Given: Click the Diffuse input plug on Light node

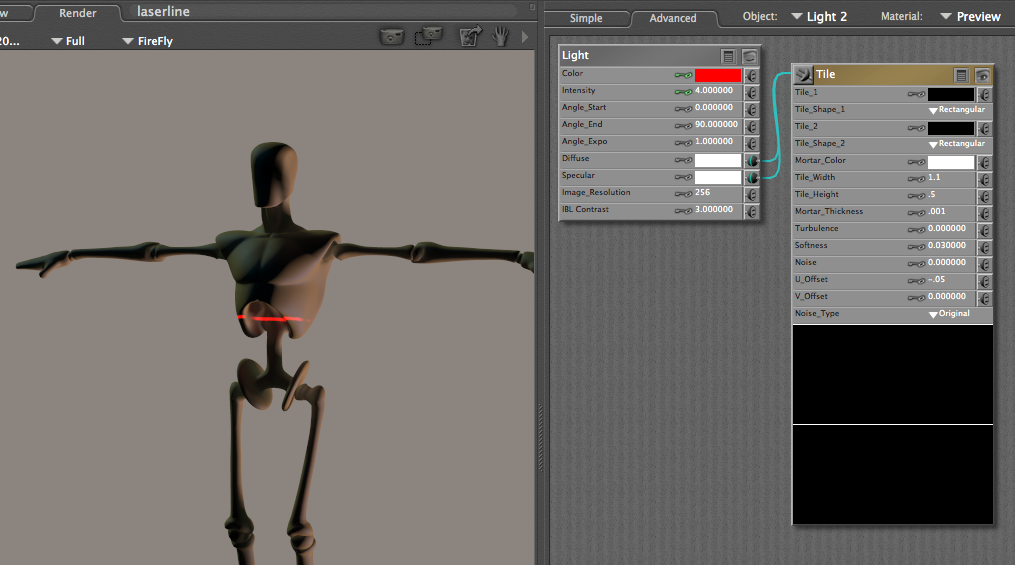Looking at the screenshot, I should pyautogui.click(x=751, y=160).
